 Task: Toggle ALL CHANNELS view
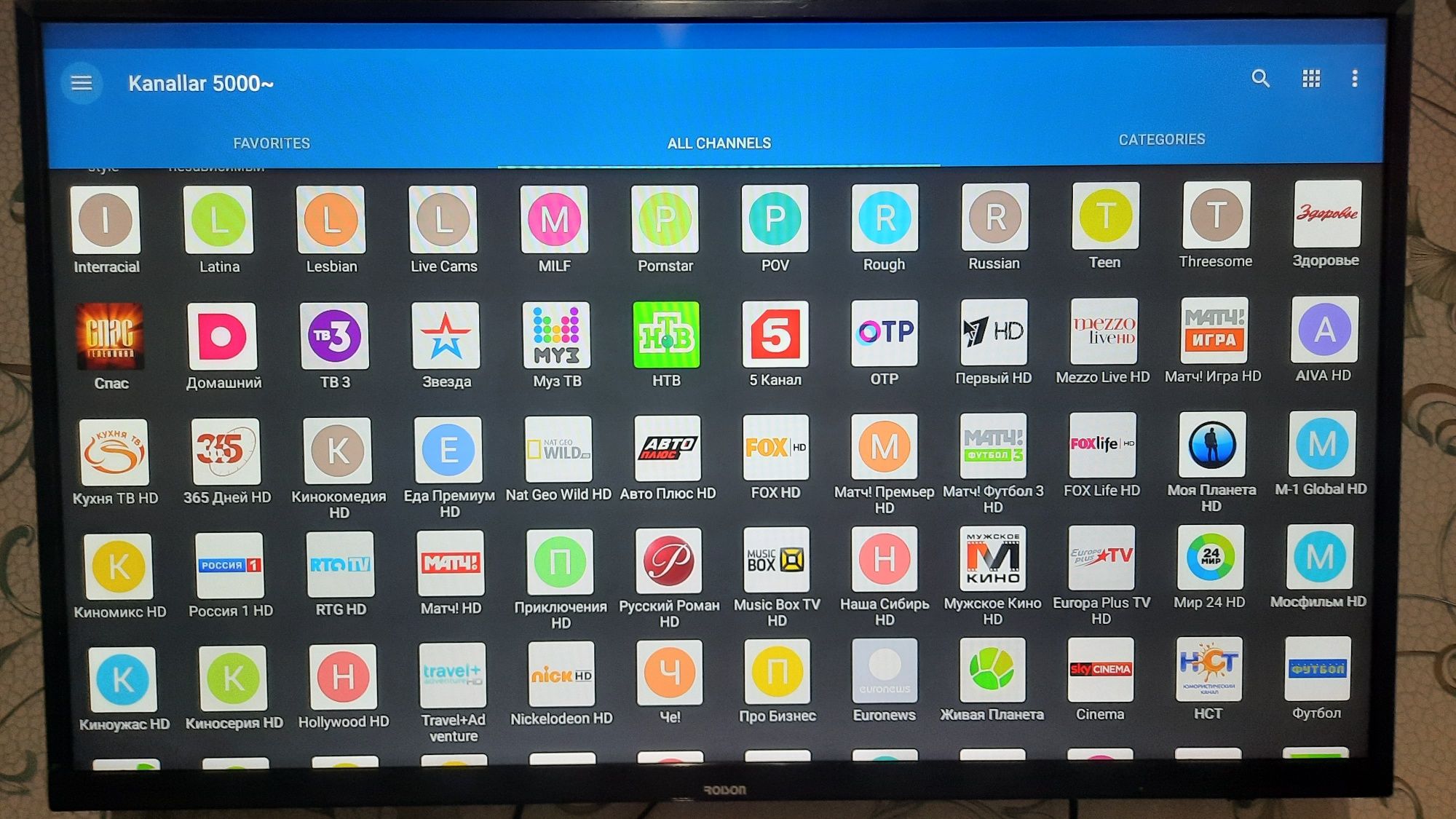point(720,140)
